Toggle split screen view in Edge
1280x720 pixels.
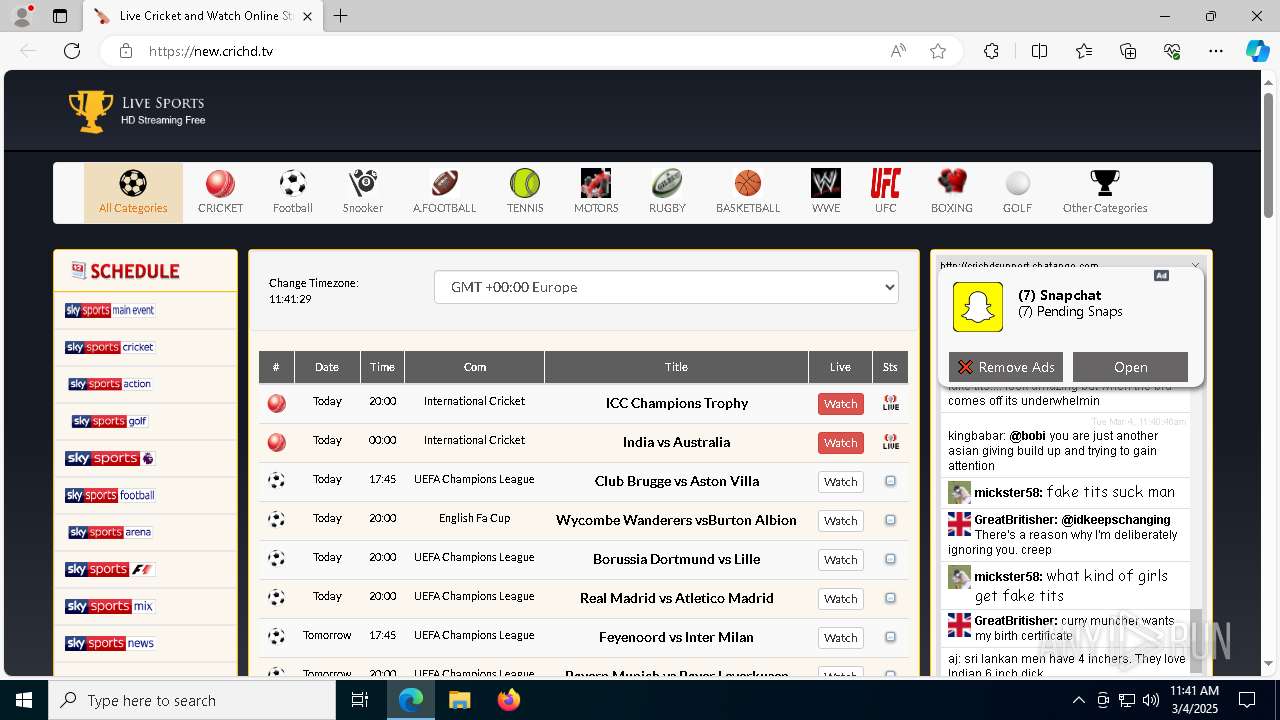[1039, 51]
